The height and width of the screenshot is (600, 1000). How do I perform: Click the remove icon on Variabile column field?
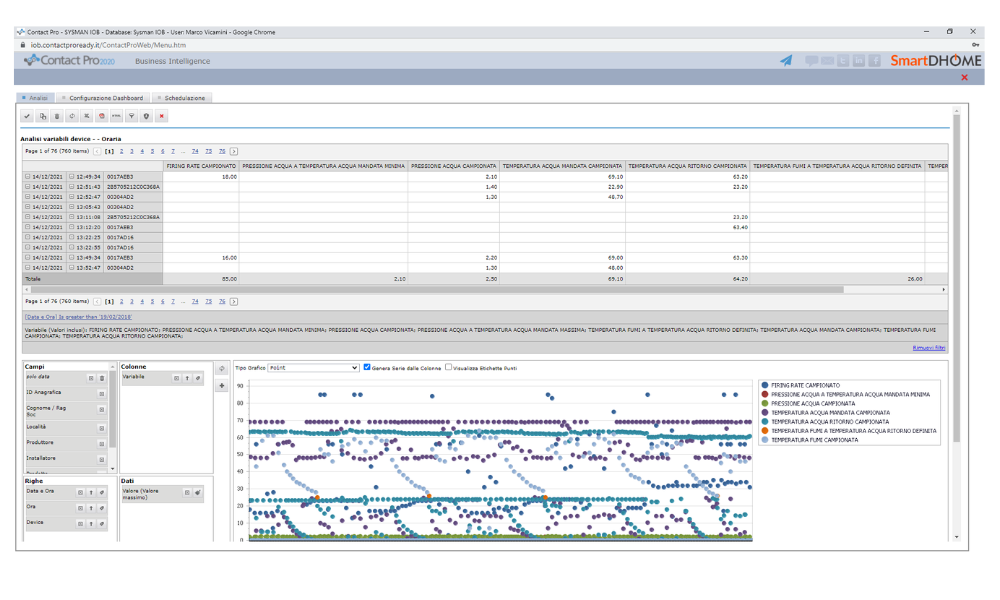(x=176, y=378)
